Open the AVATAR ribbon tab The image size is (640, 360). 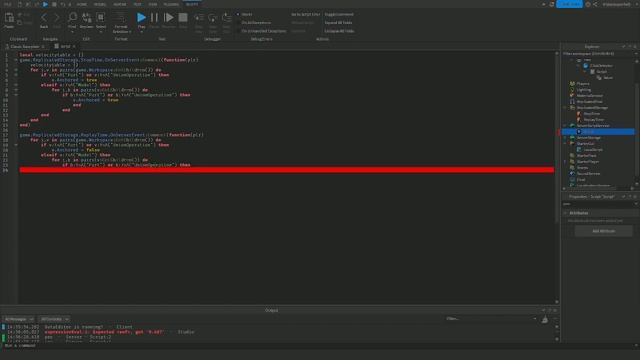pyautogui.click(x=120, y=4)
